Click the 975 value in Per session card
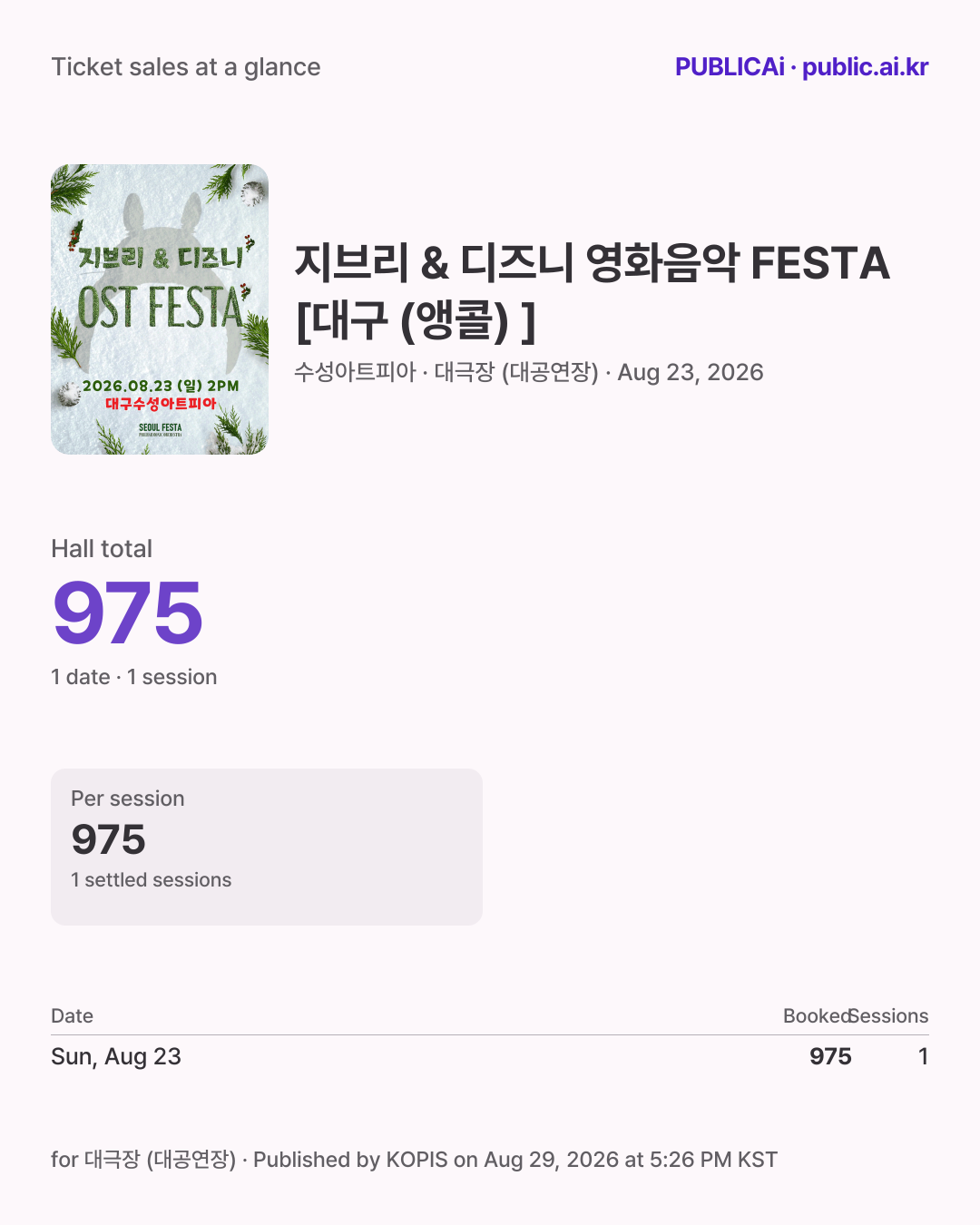This screenshot has width=980, height=1225. tap(109, 839)
